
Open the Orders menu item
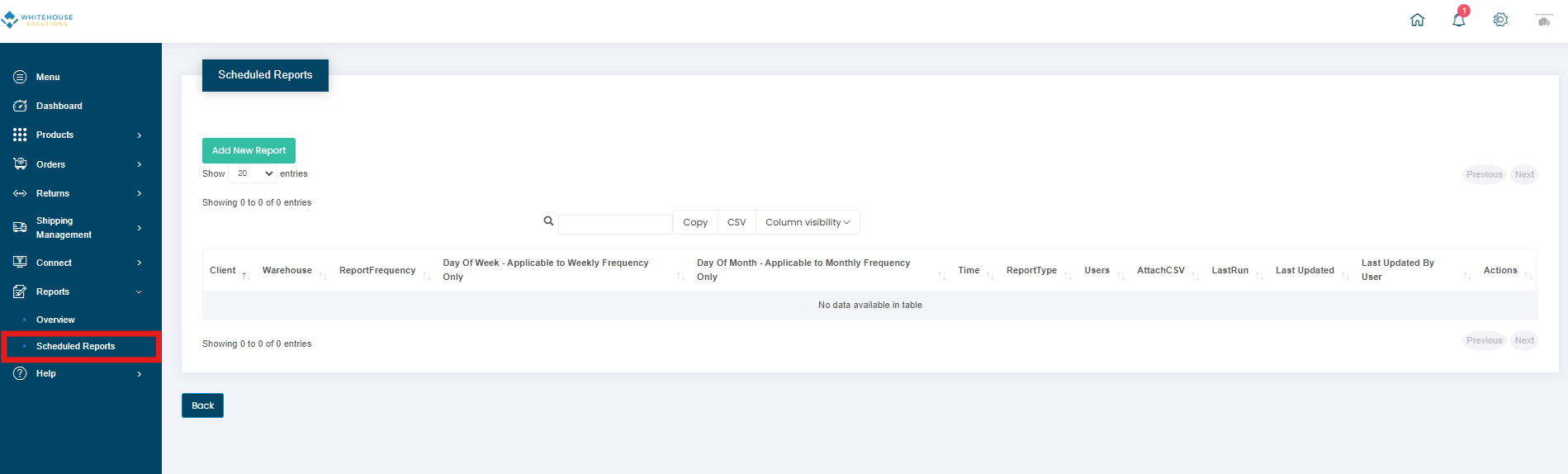[x=50, y=164]
